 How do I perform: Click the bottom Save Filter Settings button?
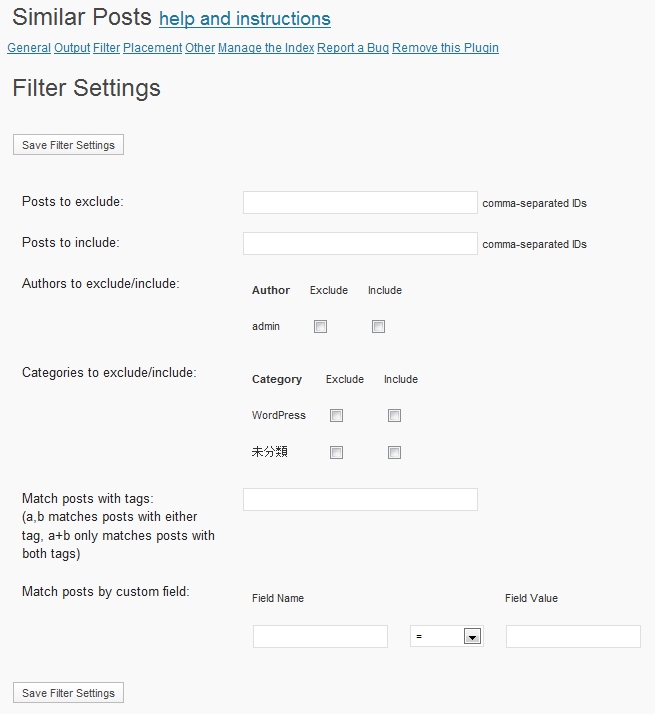point(68,693)
